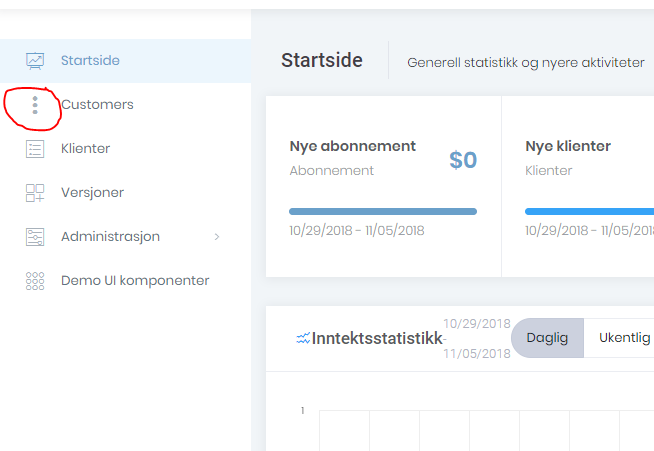Click the Administrasjon settings icon
Screen dimensions: 654x451
35,237
